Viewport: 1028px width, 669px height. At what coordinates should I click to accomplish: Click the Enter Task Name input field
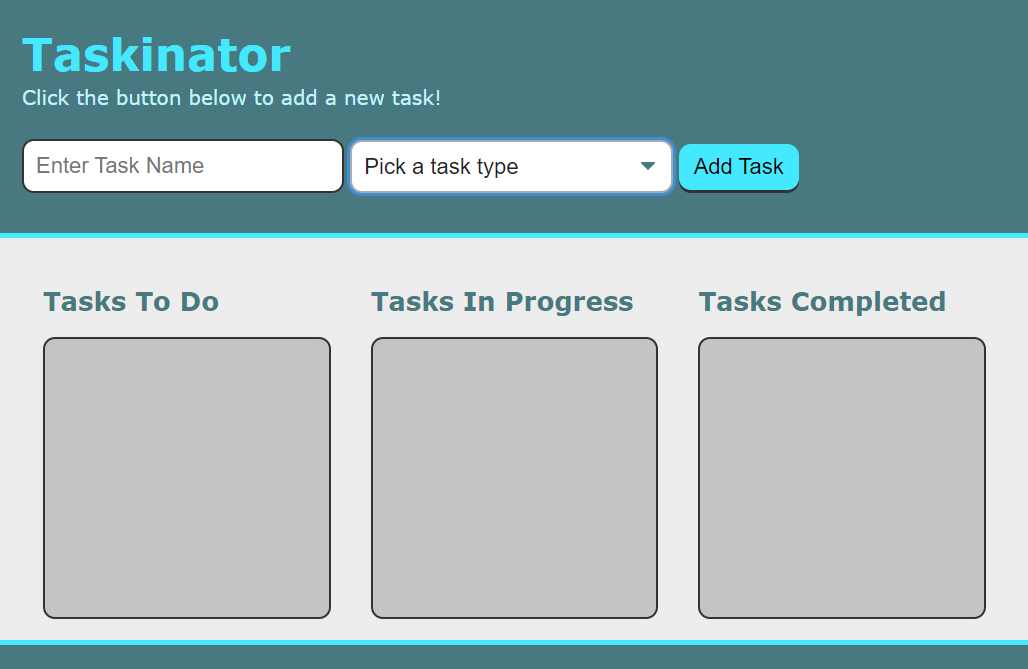click(182, 166)
